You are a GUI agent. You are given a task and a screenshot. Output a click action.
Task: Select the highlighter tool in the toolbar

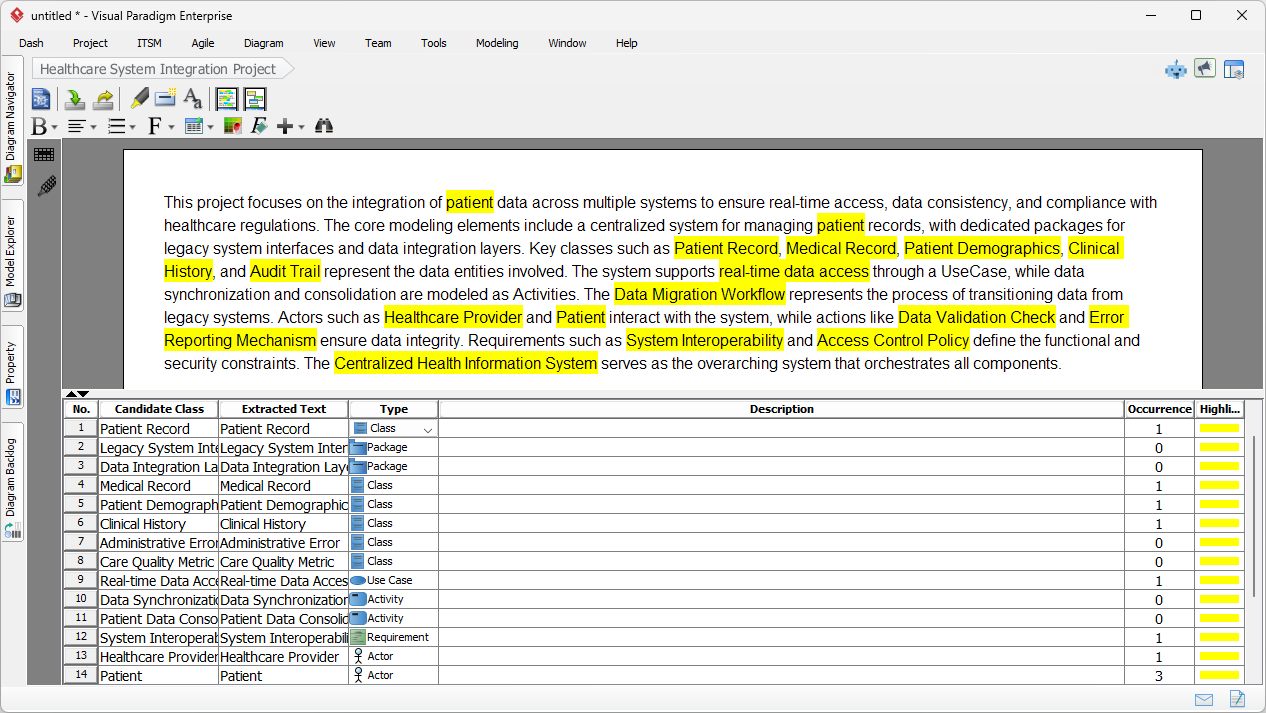tap(139, 98)
